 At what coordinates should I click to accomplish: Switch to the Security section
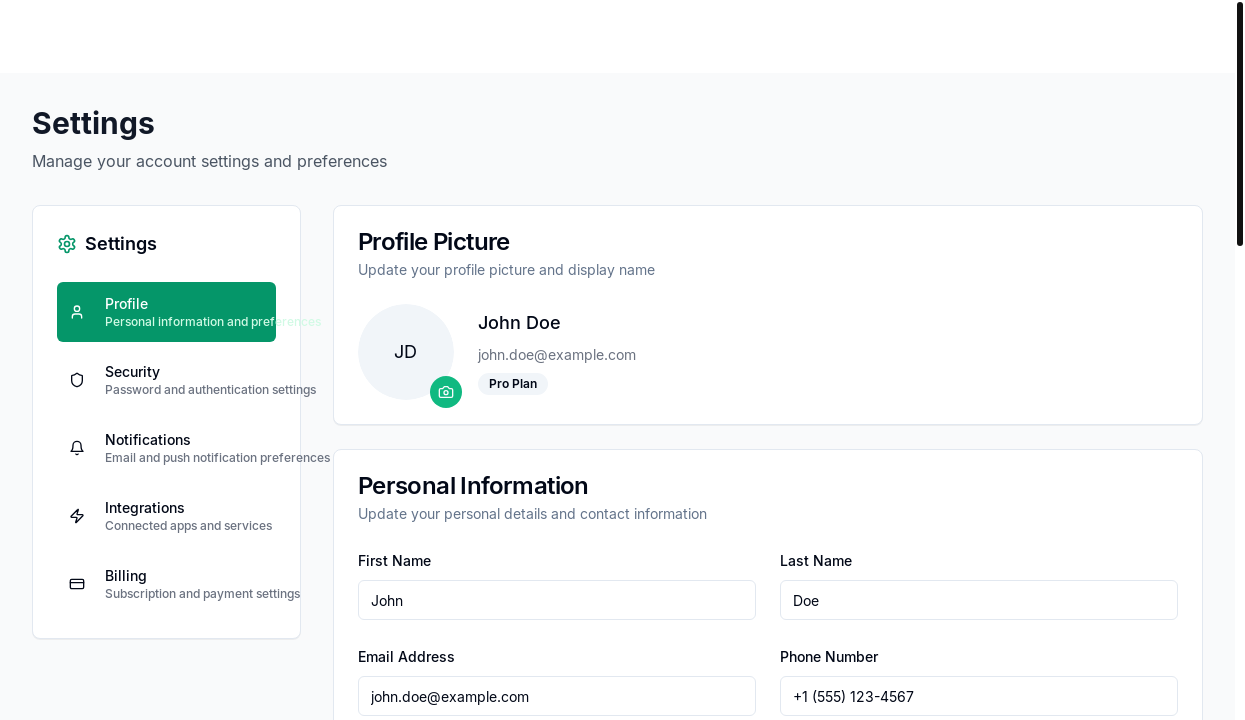(166, 380)
